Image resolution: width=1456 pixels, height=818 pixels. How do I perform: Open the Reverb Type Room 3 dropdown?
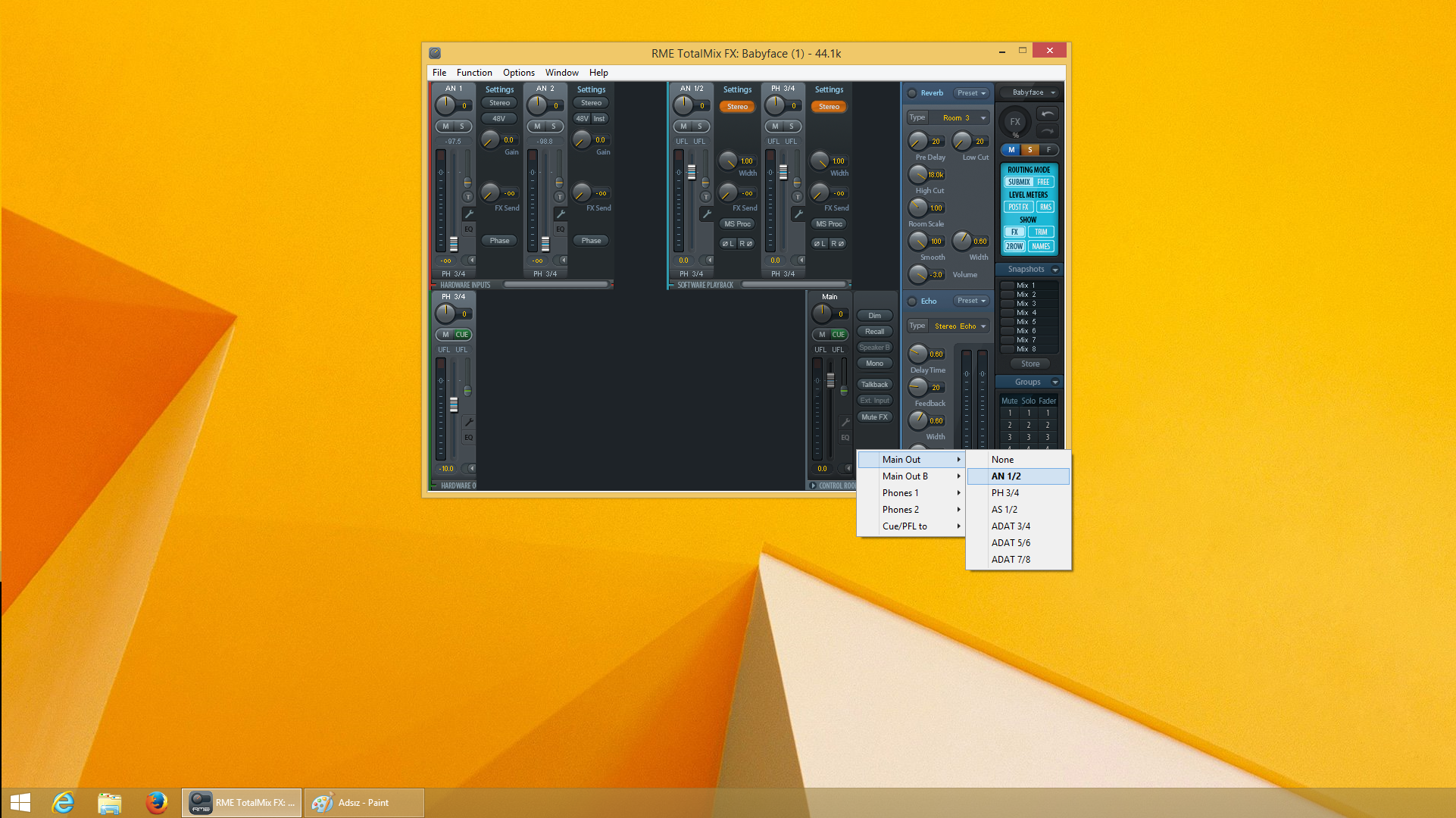957,117
